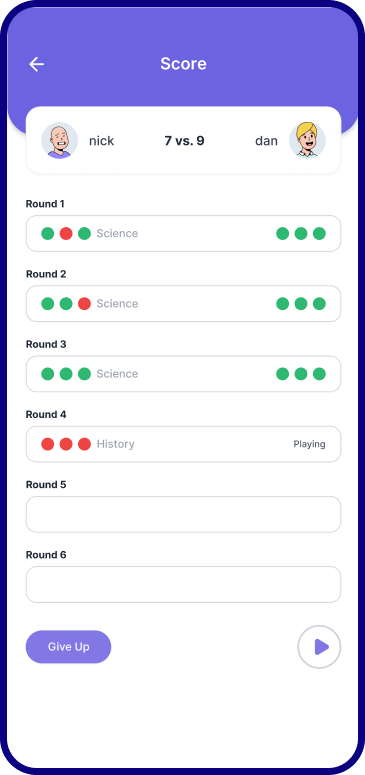Click nick's red dot in Round 2
The width and height of the screenshot is (365, 775).
point(85,303)
